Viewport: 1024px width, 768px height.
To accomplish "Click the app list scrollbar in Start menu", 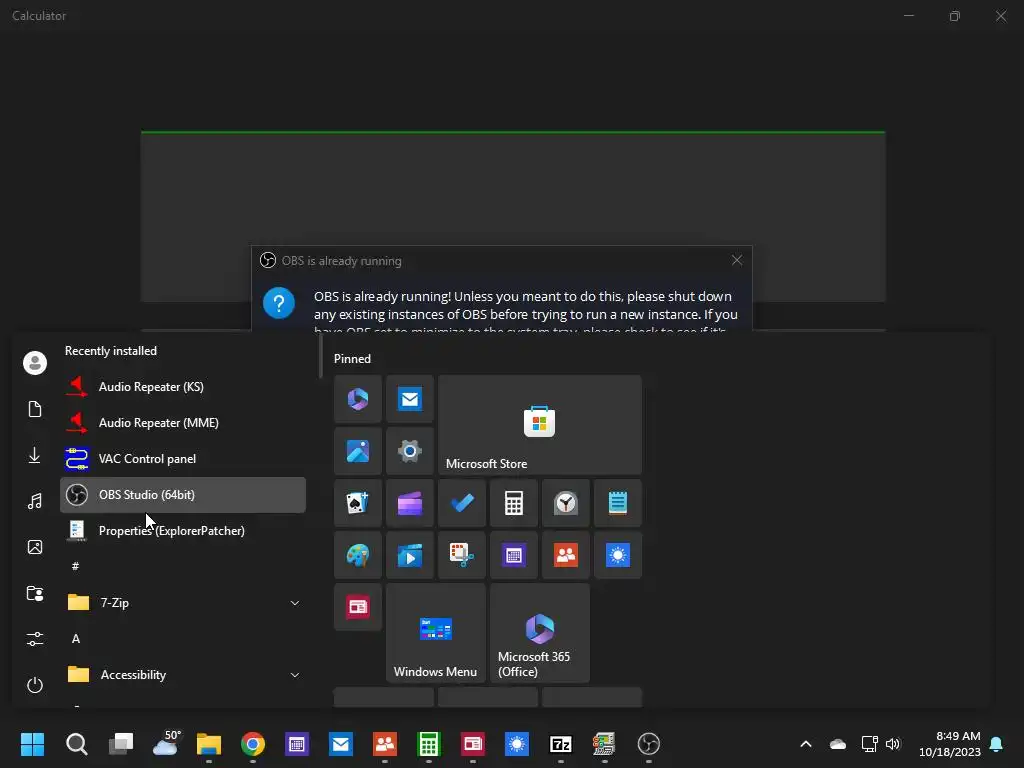I will coord(321,359).
